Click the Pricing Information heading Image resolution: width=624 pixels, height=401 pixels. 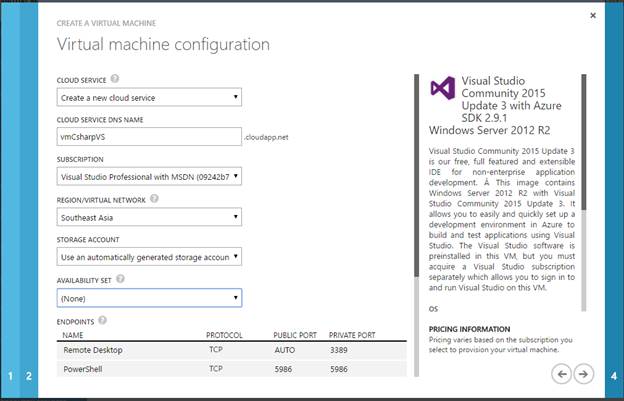point(469,329)
